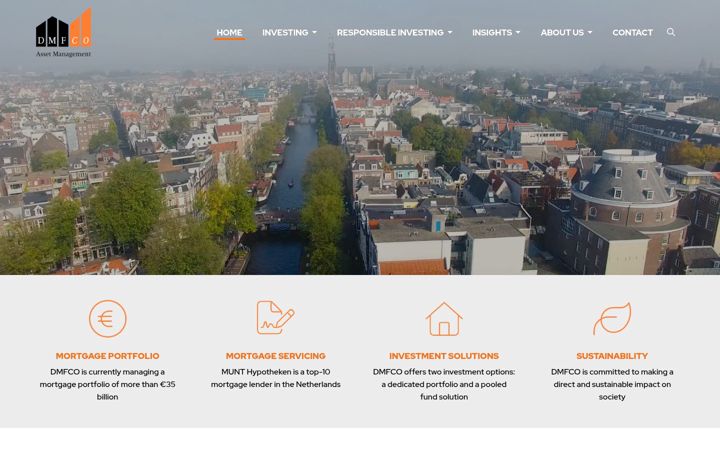Expand the Responsible Investing dropdown arrow

pos(450,33)
